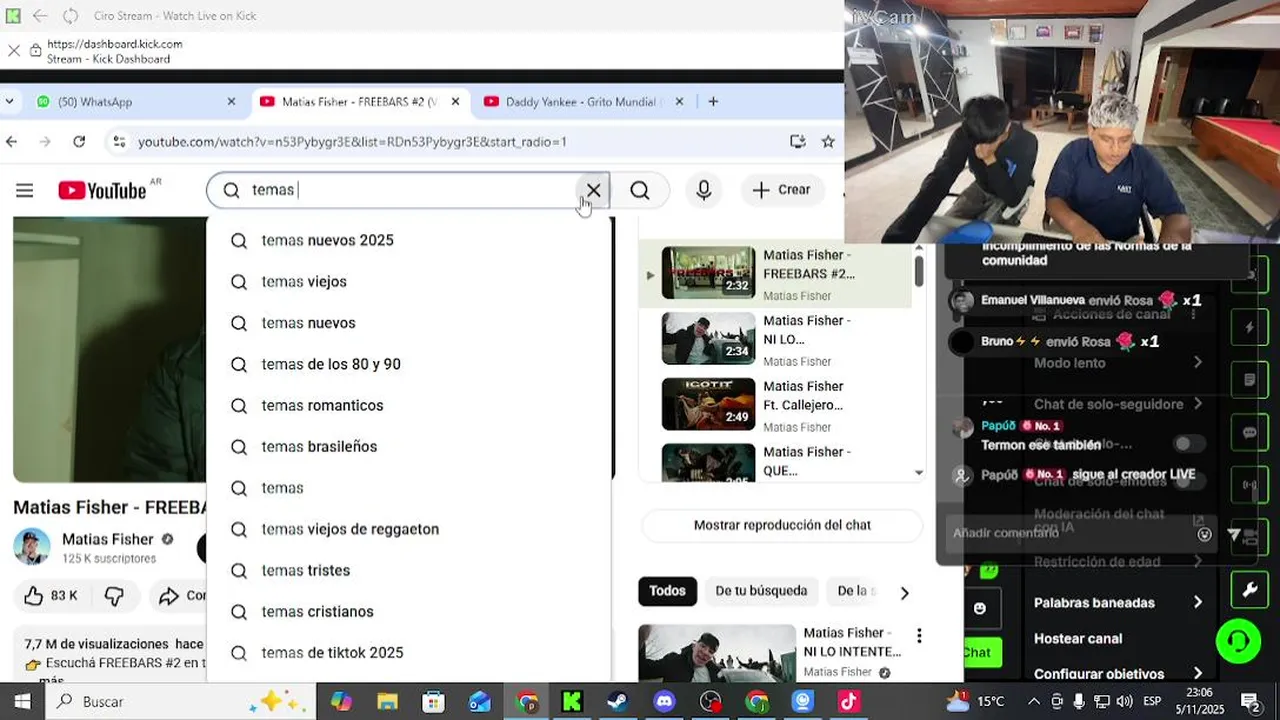Go back in the YouTube browser window

[11, 142]
